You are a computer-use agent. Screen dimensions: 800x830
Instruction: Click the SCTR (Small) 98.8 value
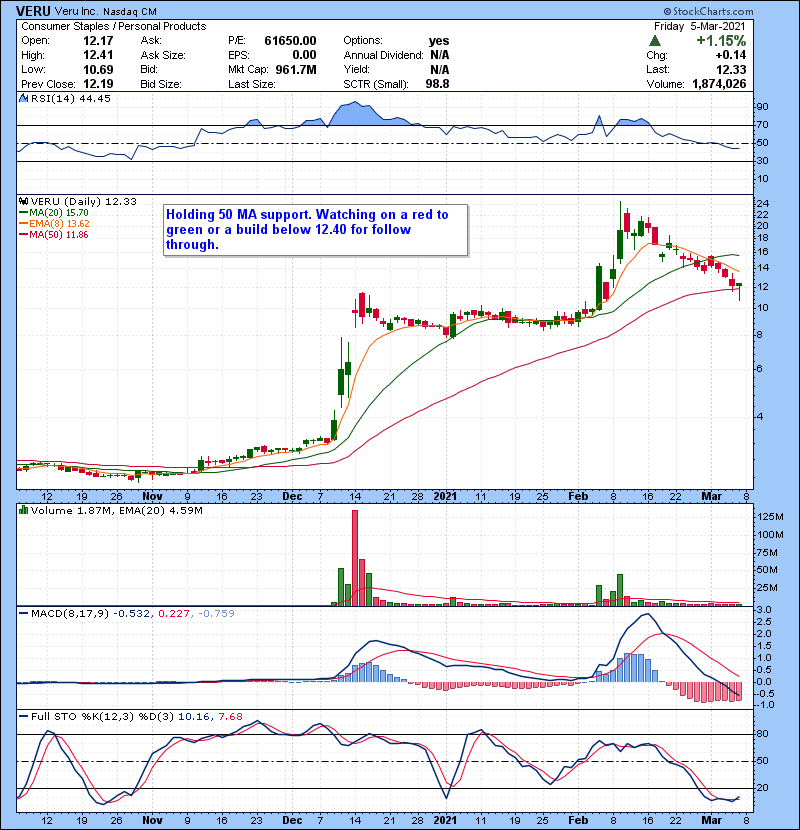point(437,84)
